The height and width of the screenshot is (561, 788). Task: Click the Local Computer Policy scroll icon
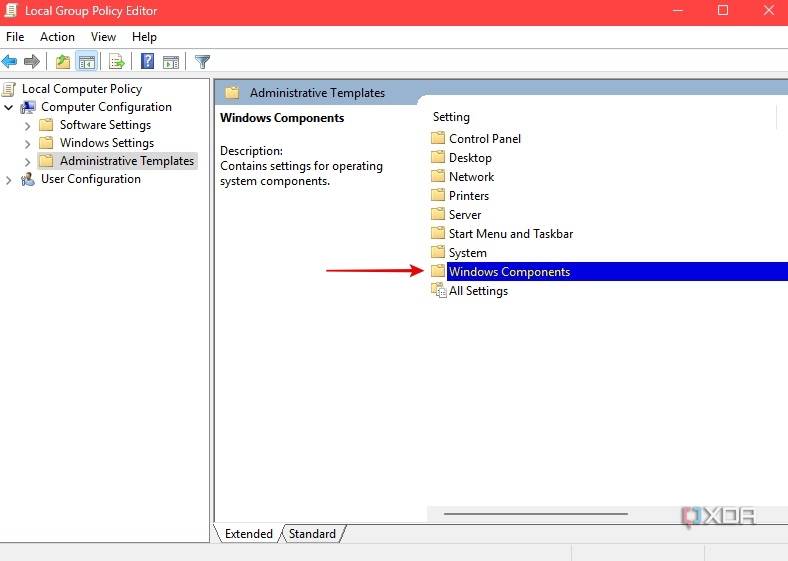(x=9, y=89)
